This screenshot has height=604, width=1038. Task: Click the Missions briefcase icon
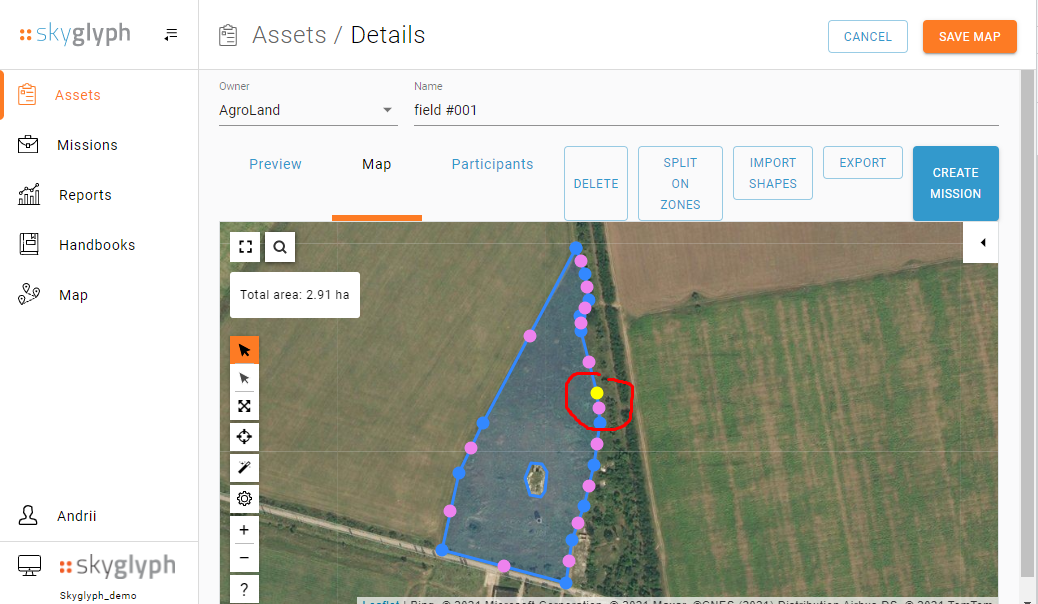tap(28, 144)
